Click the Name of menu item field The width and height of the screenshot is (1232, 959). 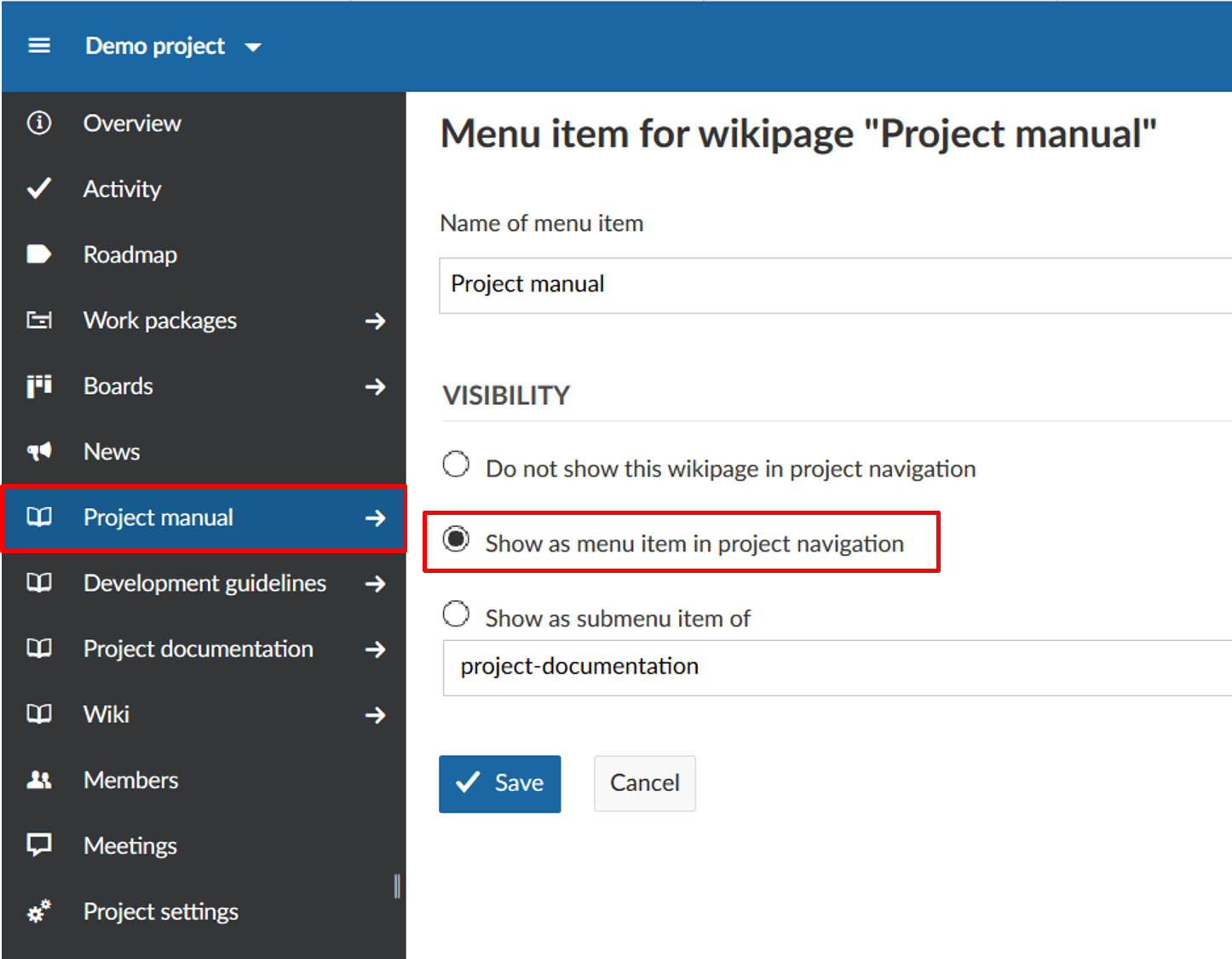(835, 285)
